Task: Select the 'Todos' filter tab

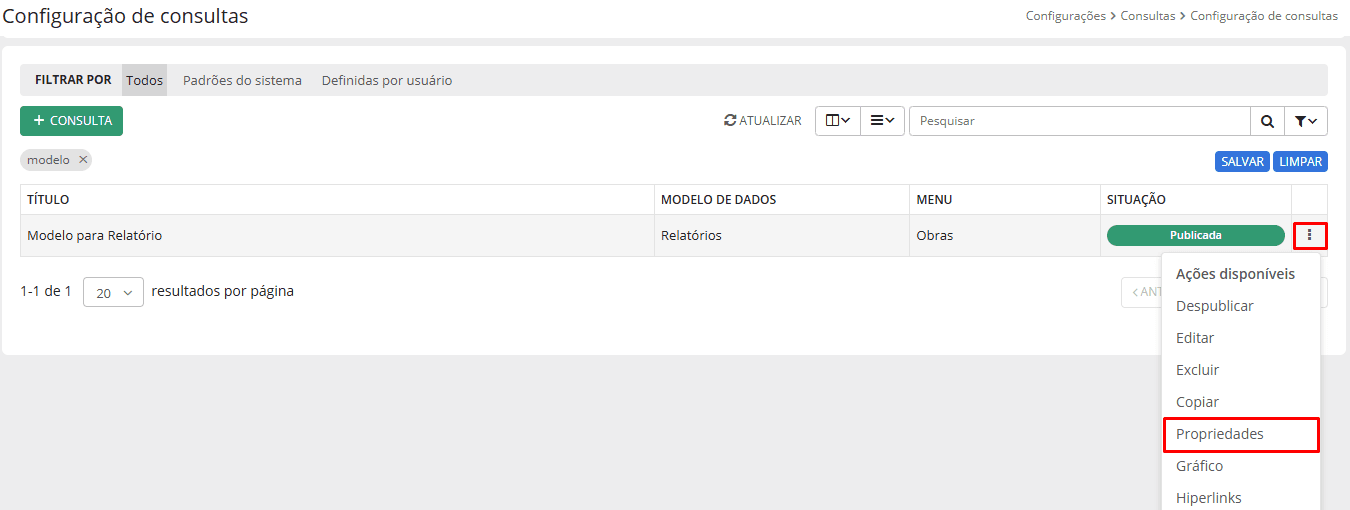Action: coord(144,80)
